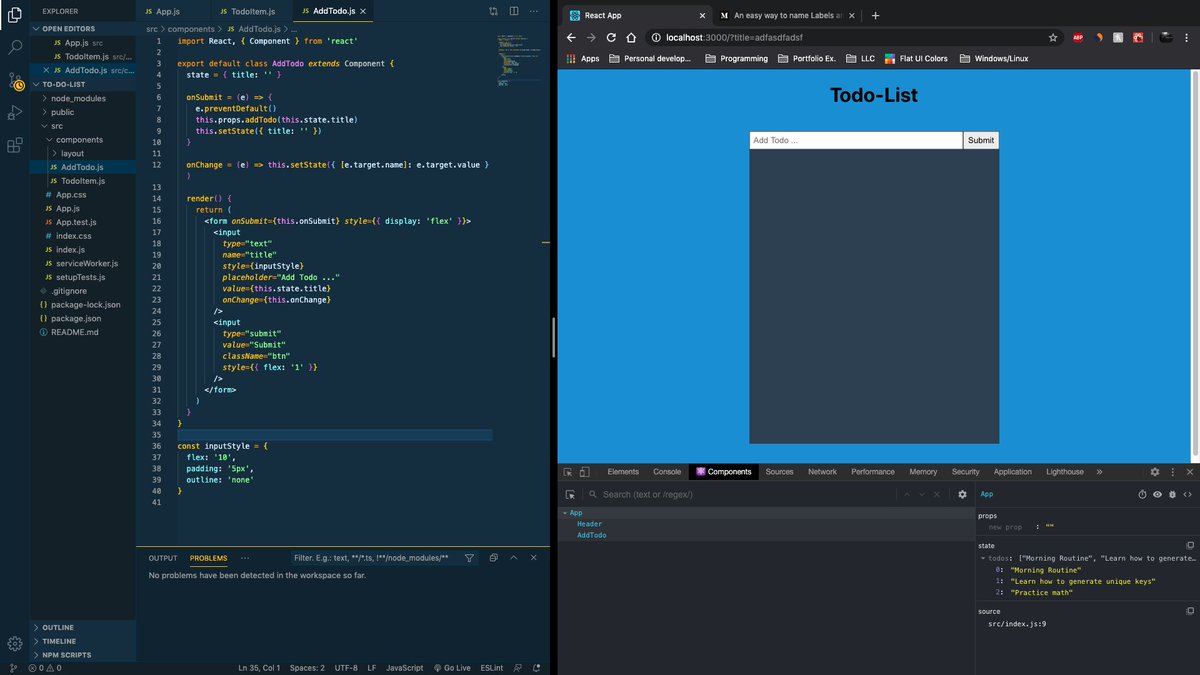
Task: Select a component in page using React picker
Action: coord(571,494)
